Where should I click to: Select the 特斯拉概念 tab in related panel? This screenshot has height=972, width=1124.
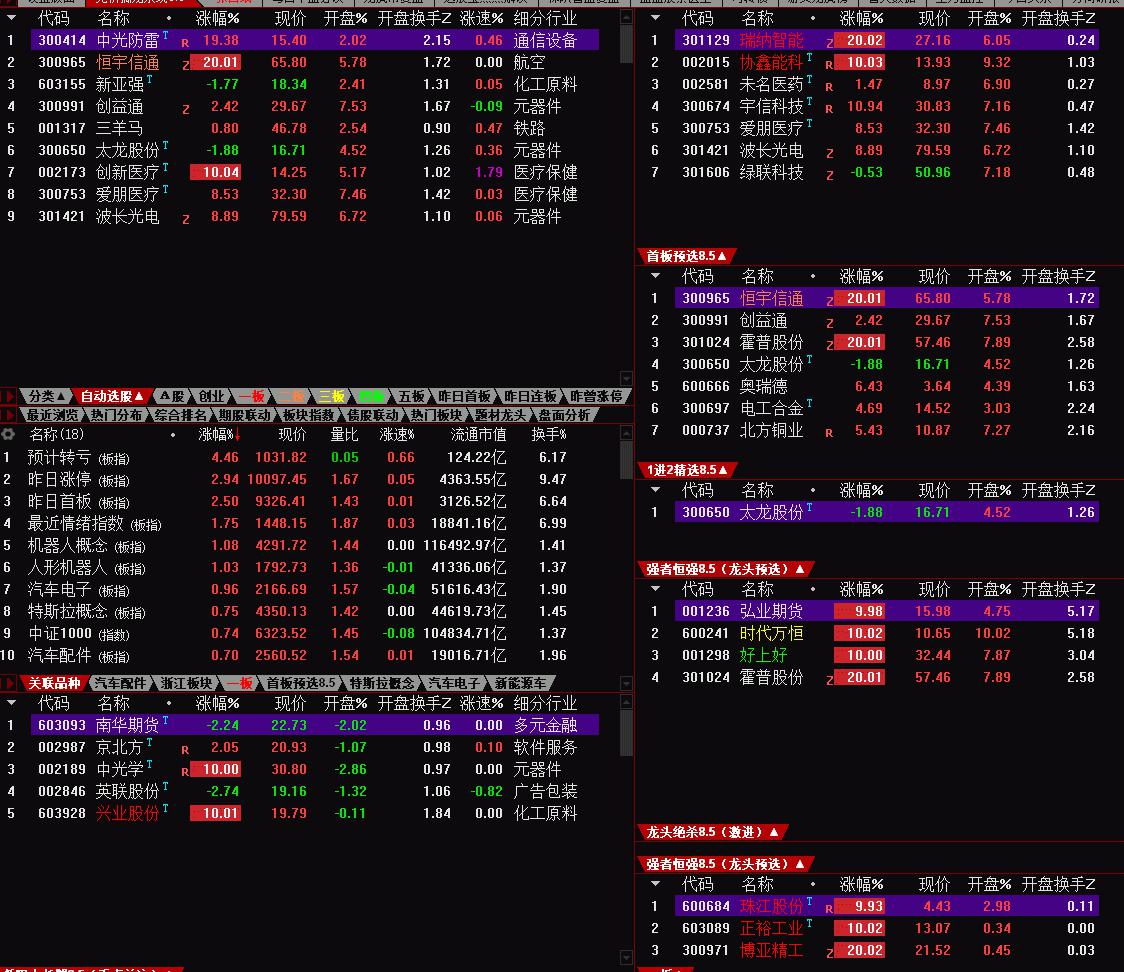[381, 684]
